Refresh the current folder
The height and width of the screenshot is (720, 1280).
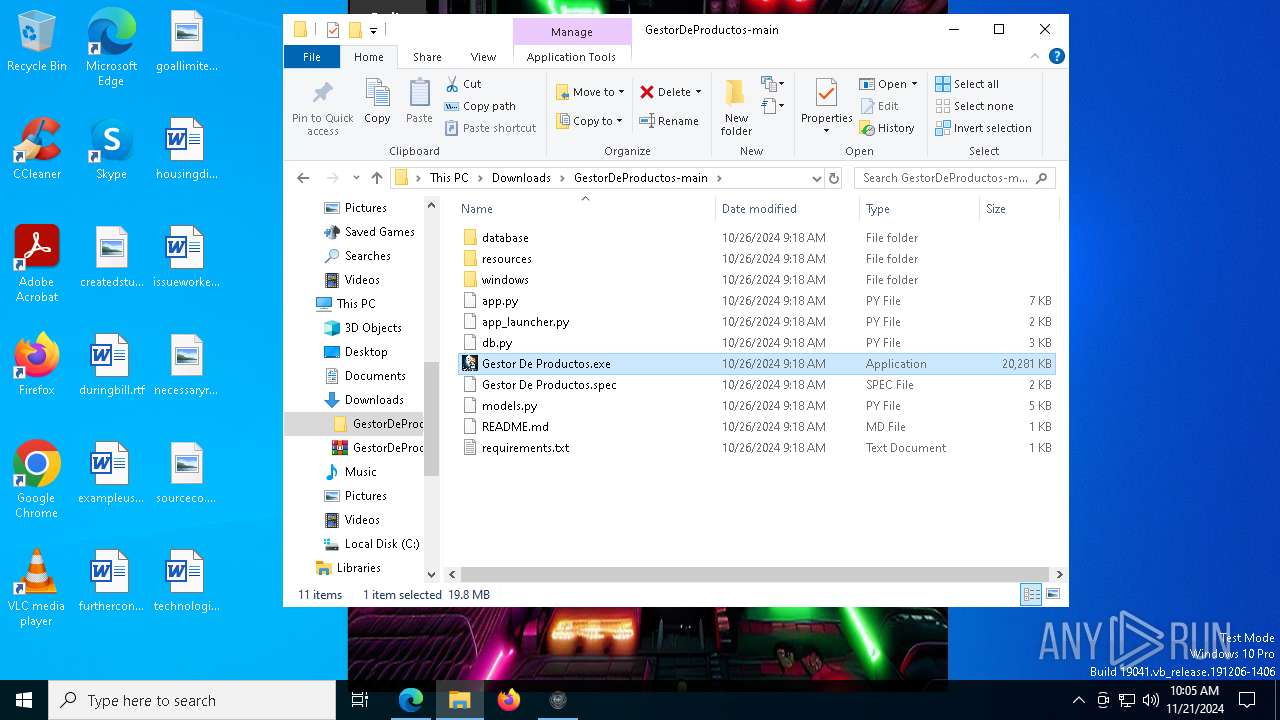pos(834,178)
